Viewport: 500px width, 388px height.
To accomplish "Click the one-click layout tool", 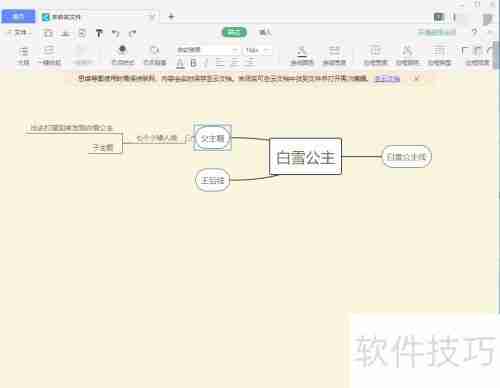I will [x=49, y=56].
